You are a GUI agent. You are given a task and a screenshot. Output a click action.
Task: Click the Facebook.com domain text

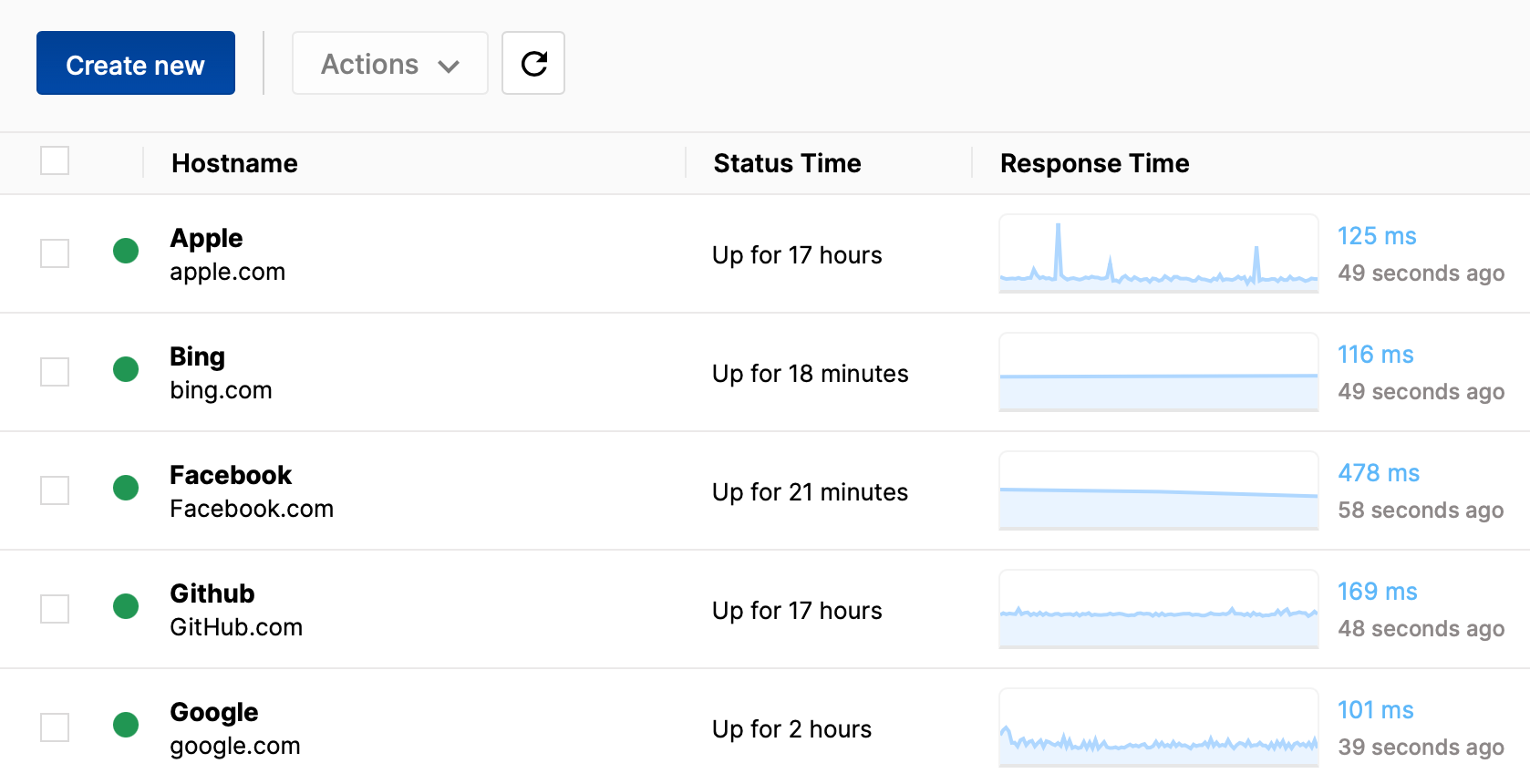click(x=252, y=509)
